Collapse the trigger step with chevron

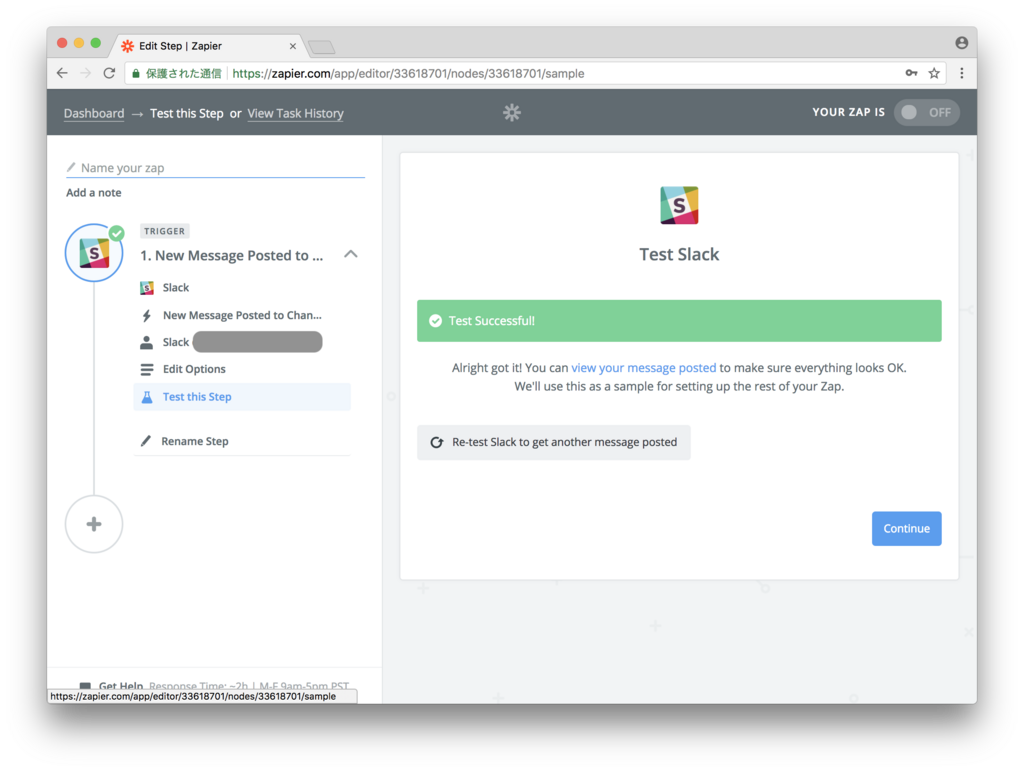(351, 255)
